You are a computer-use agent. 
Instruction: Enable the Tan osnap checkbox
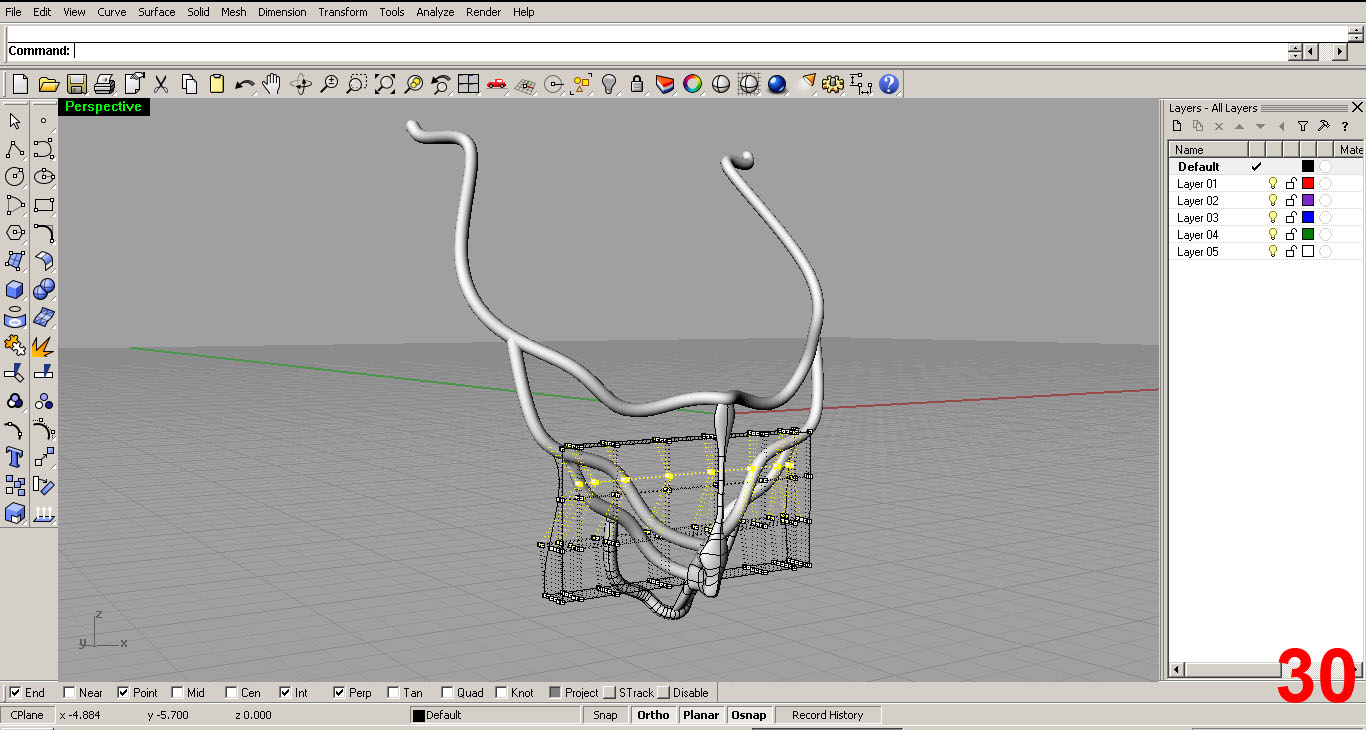(x=393, y=692)
